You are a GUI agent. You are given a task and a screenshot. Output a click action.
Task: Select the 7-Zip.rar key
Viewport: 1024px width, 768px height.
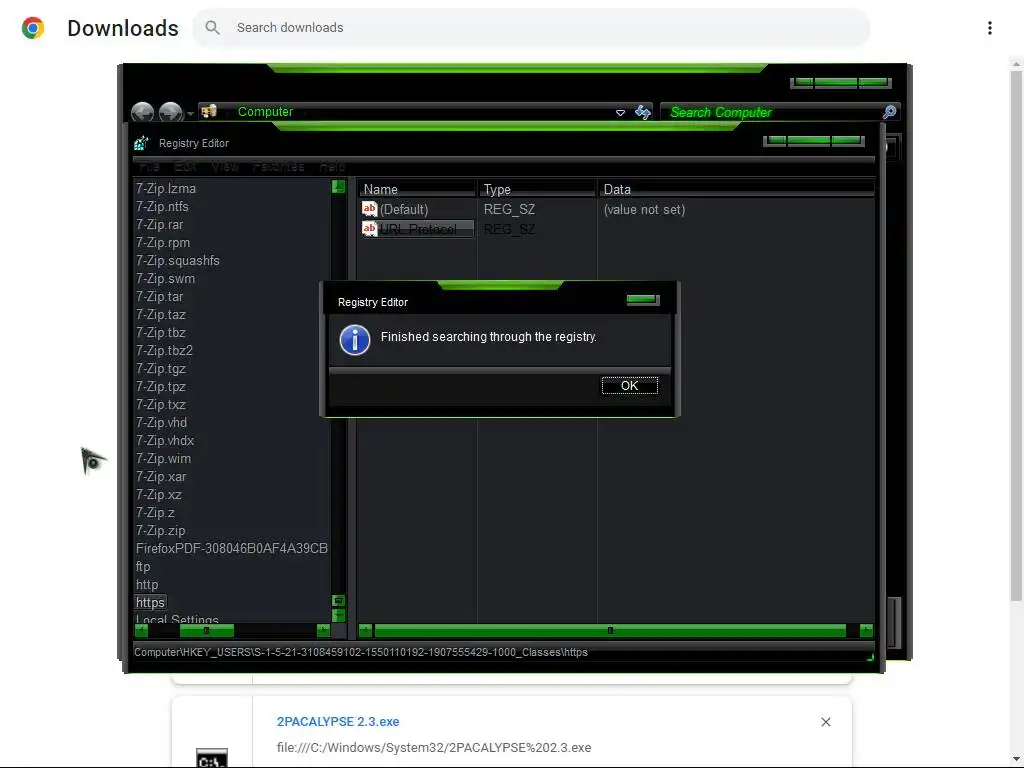pyautogui.click(x=159, y=225)
